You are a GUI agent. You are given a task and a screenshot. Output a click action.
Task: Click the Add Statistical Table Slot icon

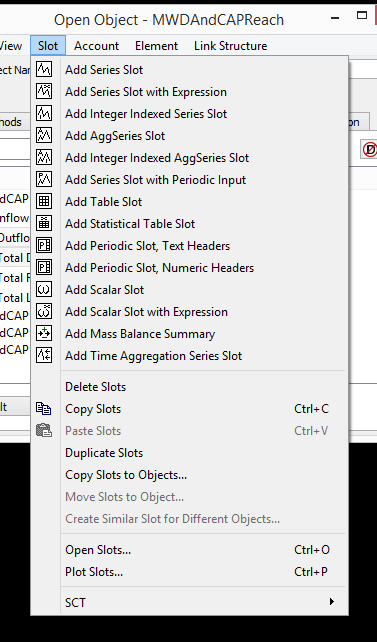(x=44, y=224)
